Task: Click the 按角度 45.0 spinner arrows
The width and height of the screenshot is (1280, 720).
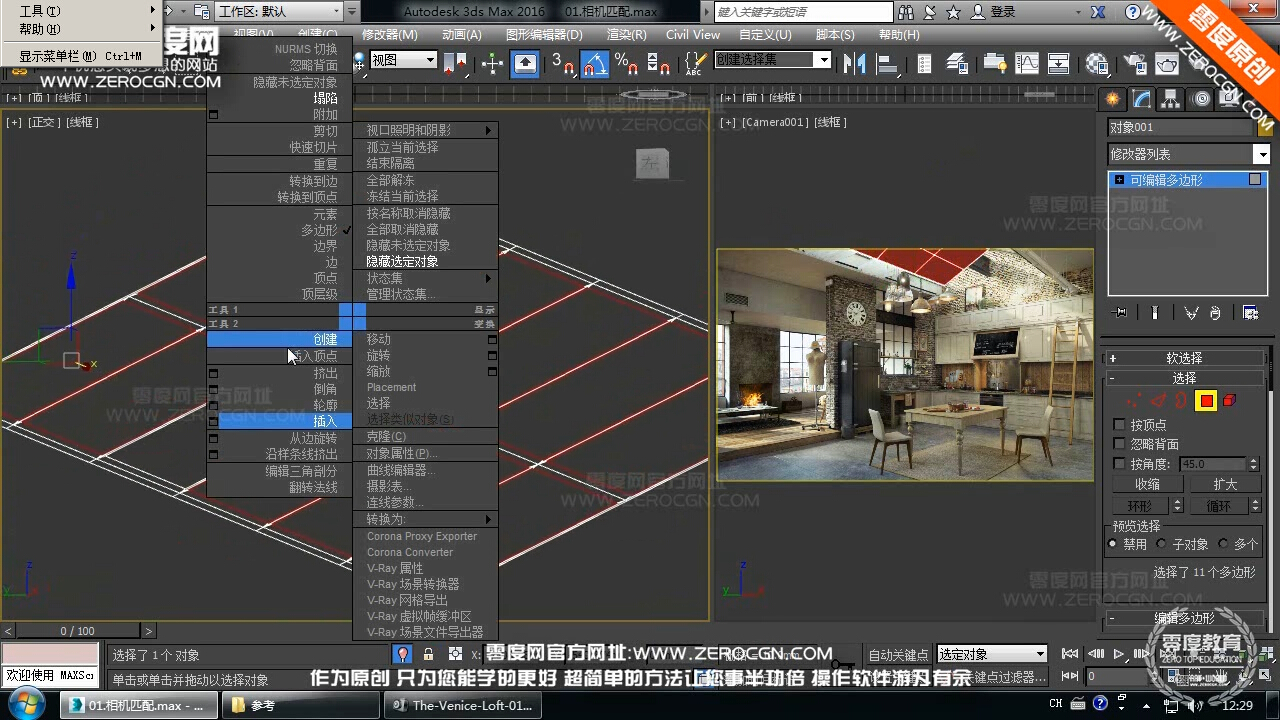Action: [1253, 464]
